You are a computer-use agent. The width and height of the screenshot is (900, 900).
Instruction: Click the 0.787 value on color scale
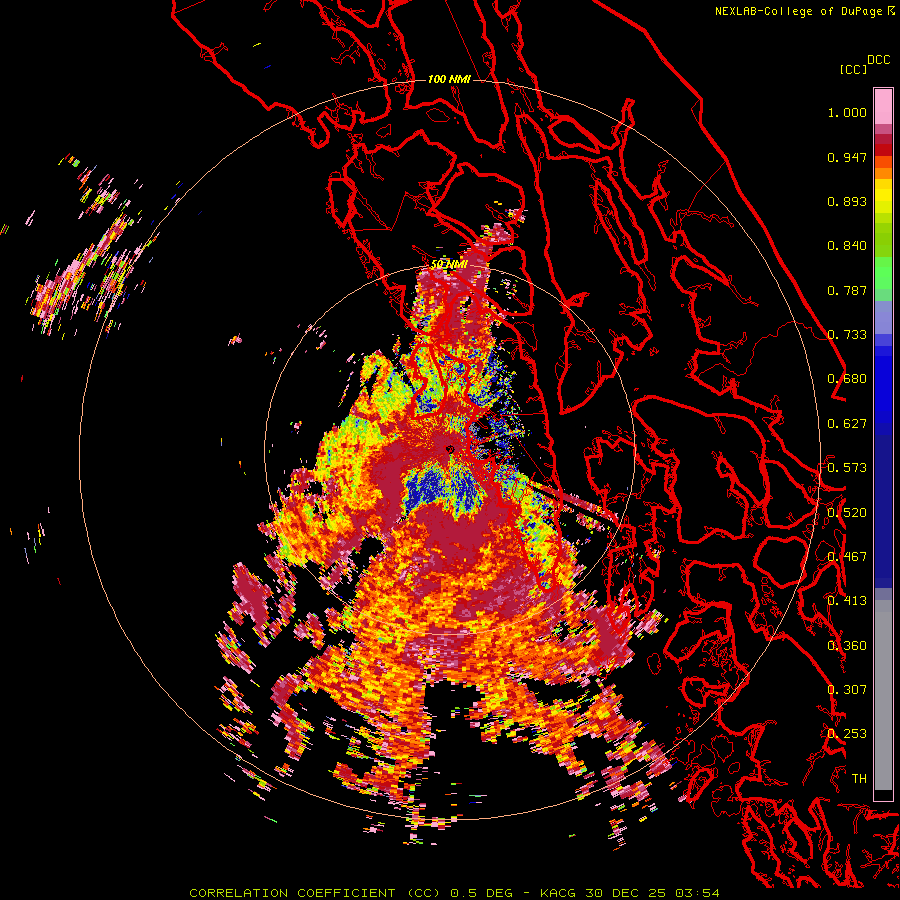847,290
